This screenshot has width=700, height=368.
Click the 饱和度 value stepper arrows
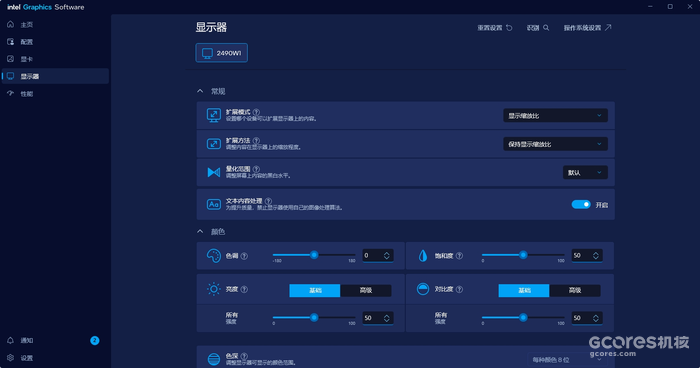(x=596, y=255)
